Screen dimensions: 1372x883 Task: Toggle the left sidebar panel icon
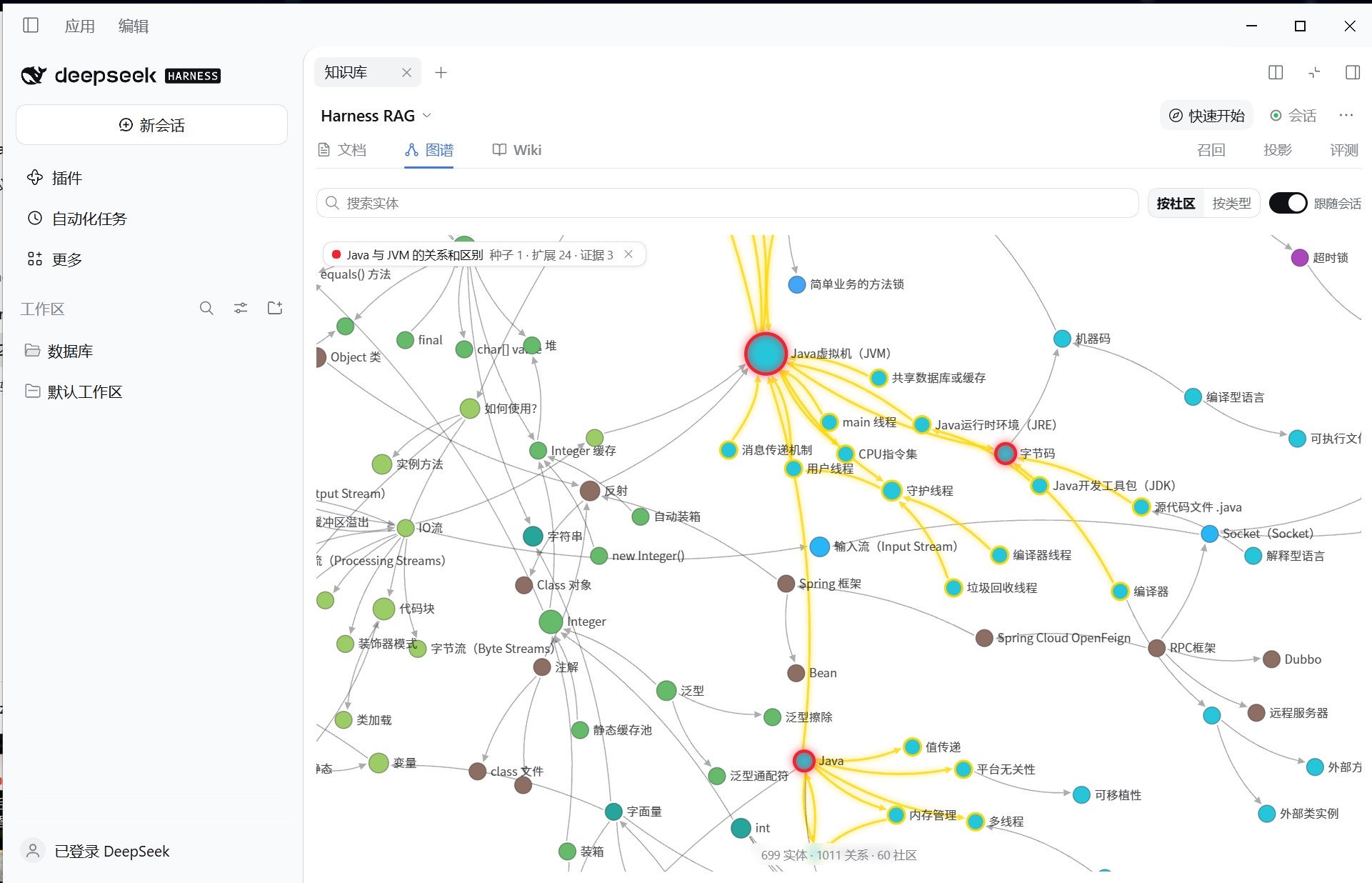click(x=31, y=26)
